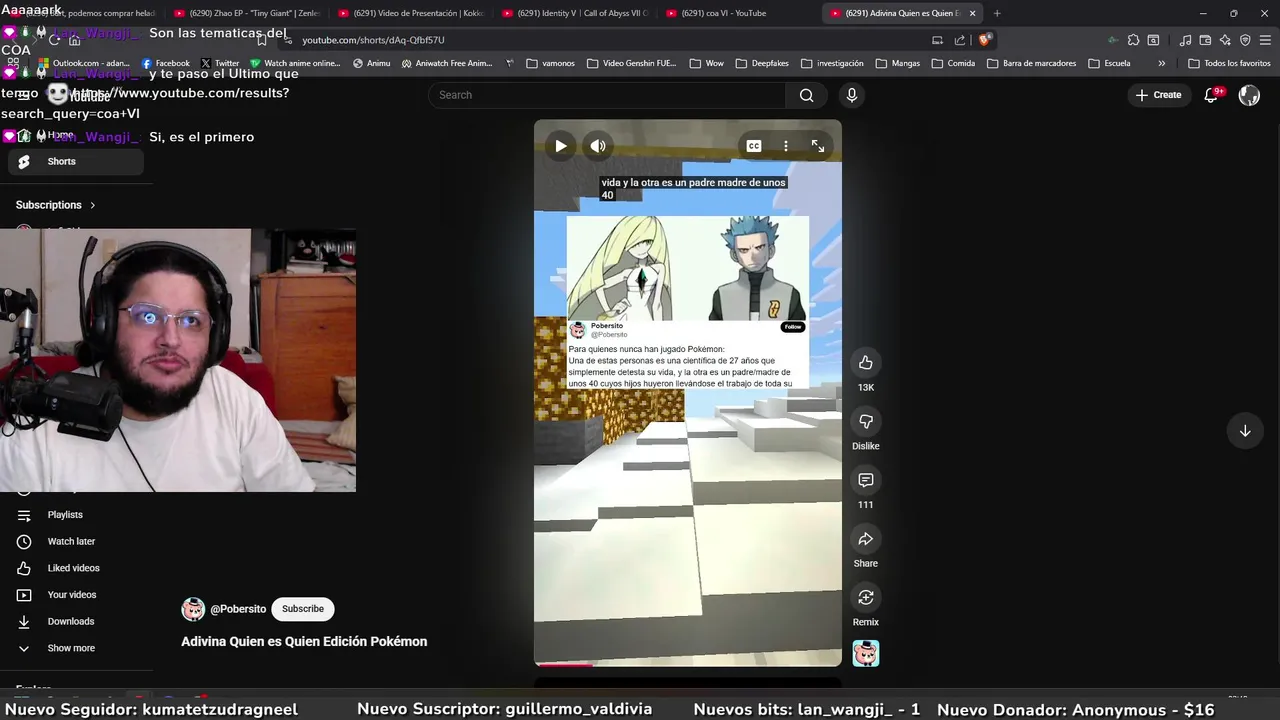Like the Short with thumbs up
The height and width of the screenshot is (720, 1280).
coord(866,362)
